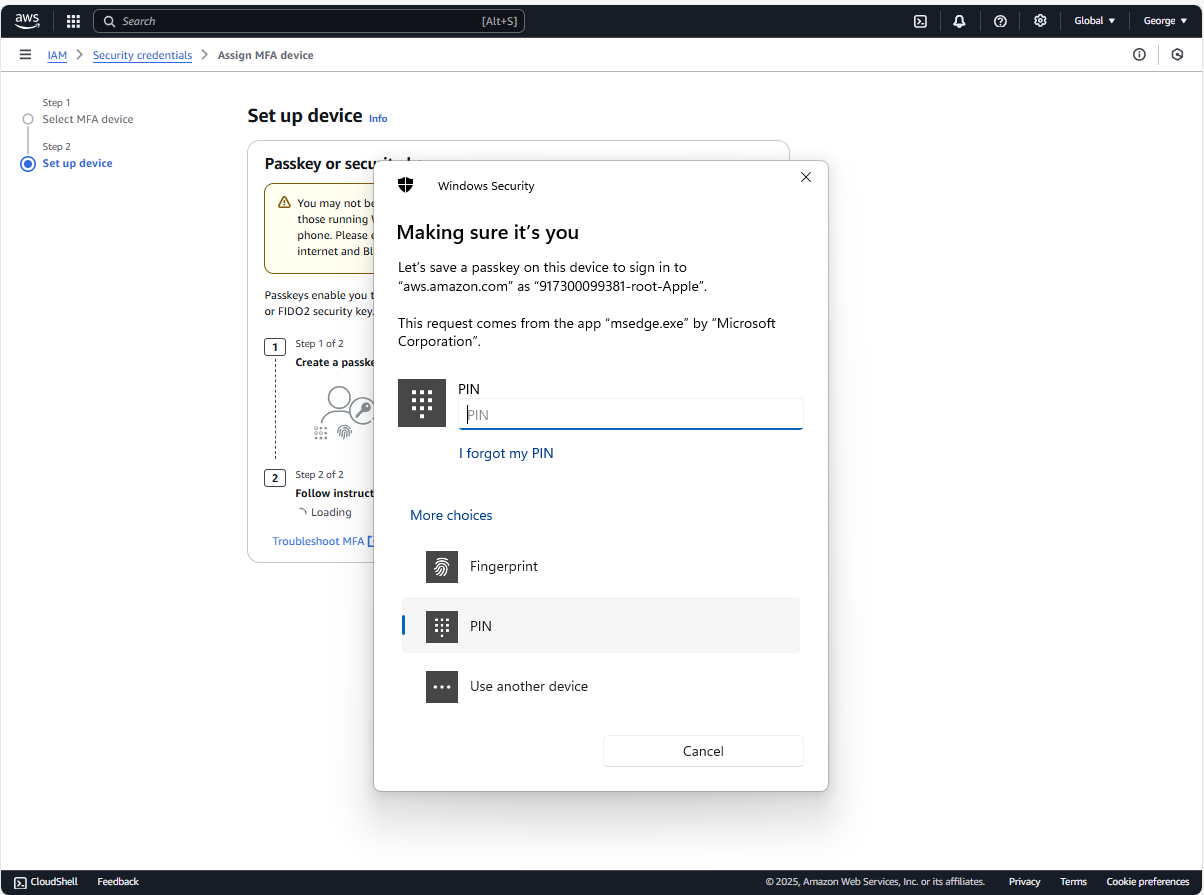
Task: Click the More choices link
Action: [x=451, y=515]
